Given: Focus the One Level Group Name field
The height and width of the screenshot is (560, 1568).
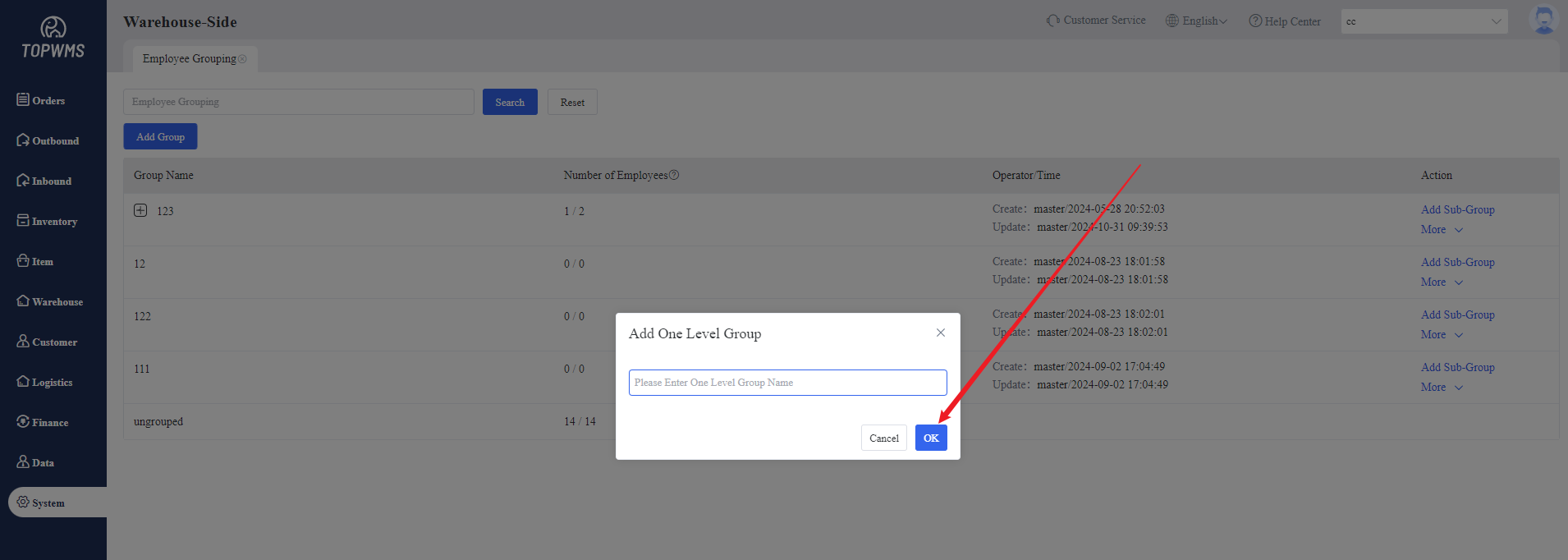Looking at the screenshot, I should tap(787, 383).
